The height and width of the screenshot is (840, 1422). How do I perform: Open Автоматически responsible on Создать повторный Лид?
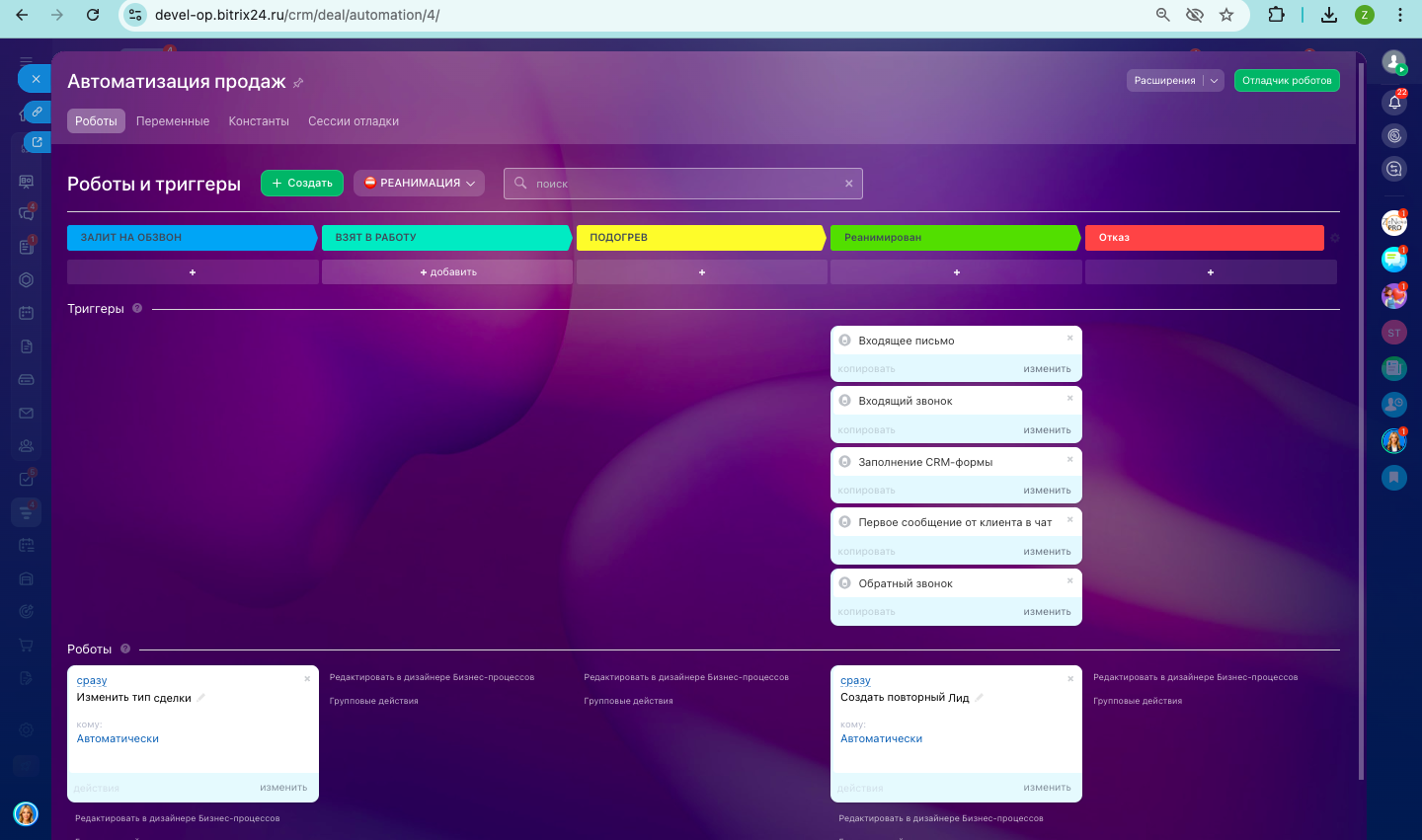click(x=881, y=738)
